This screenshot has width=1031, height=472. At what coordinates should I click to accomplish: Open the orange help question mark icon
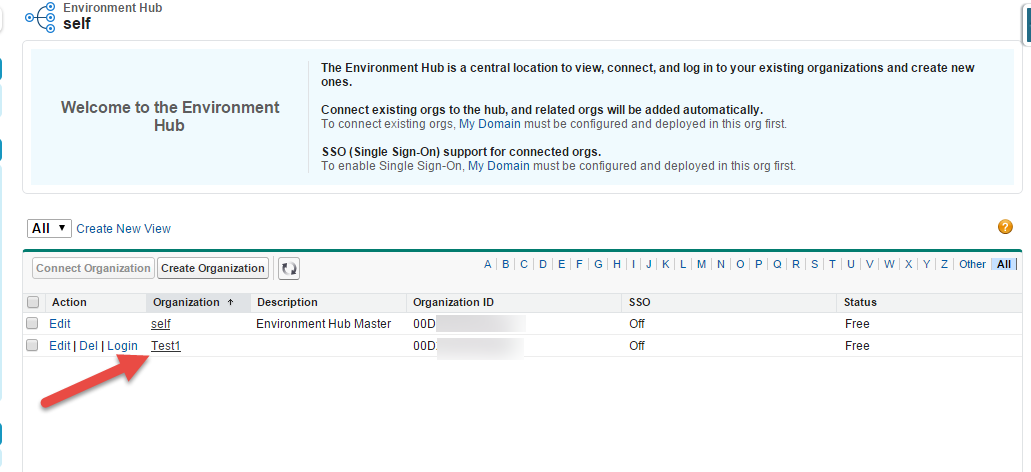click(x=1005, y=227)
